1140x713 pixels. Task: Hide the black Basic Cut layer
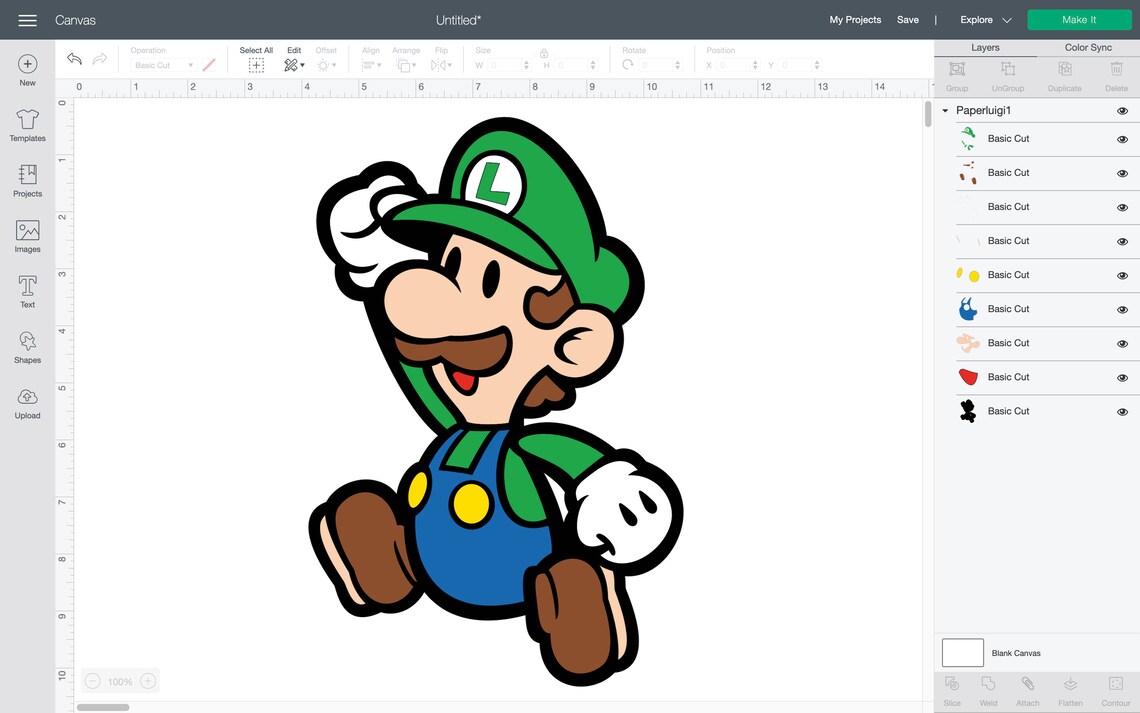click(1121, 411)
